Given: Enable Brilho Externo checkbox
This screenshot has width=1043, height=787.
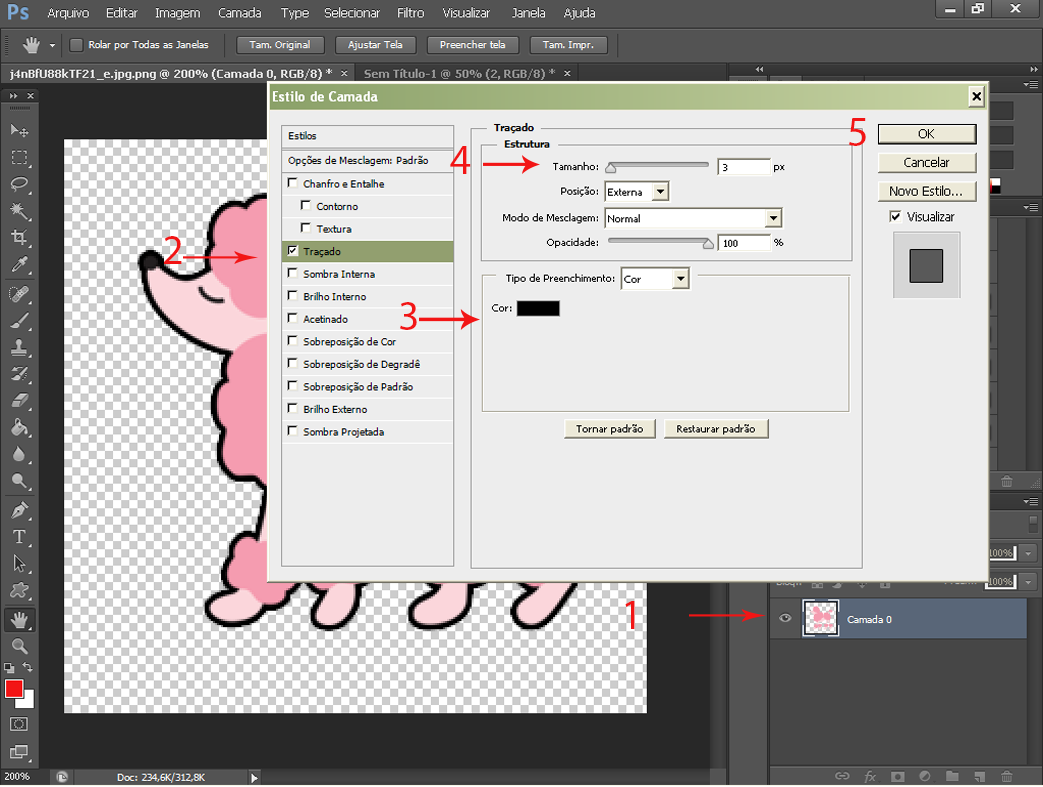Looking at the screenshot, I should tap(292, 408).
